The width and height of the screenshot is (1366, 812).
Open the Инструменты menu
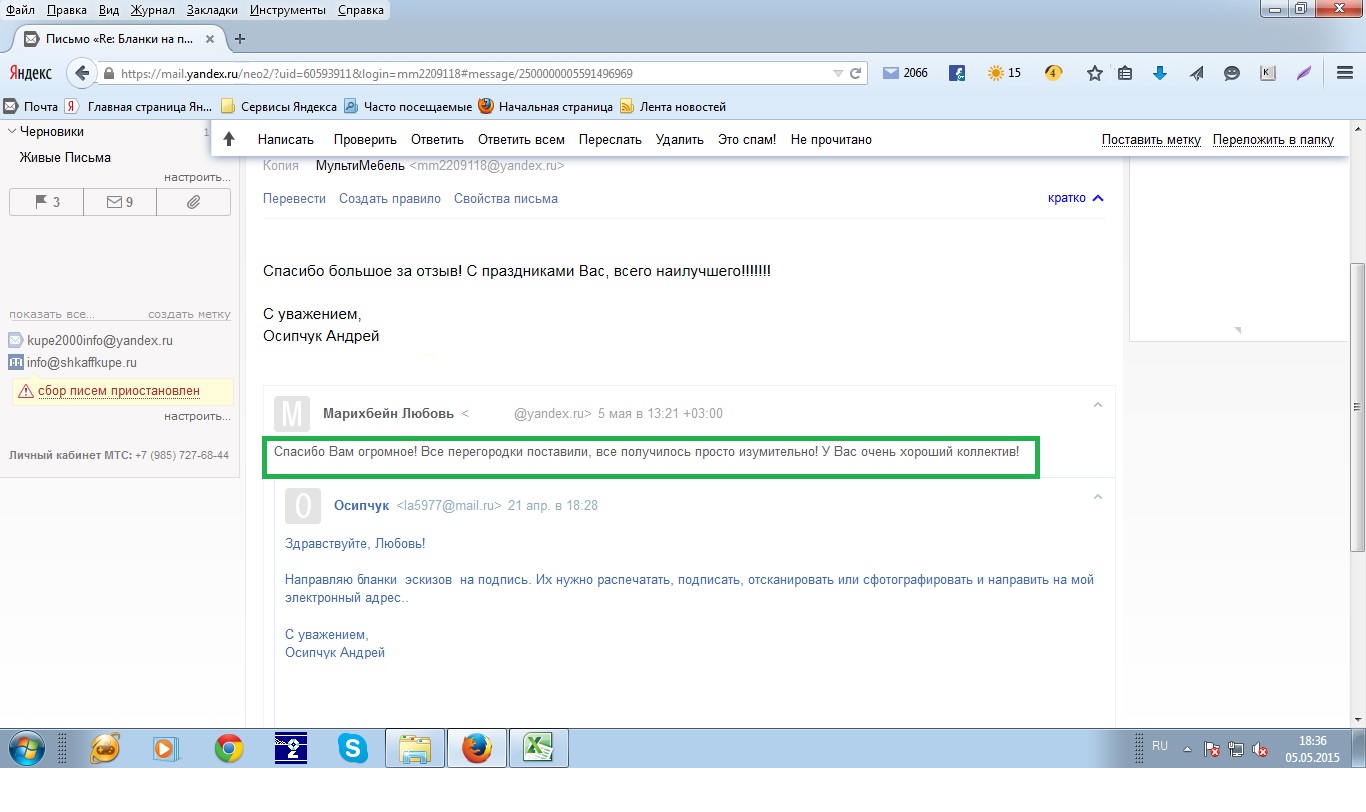tap(288, 10)
